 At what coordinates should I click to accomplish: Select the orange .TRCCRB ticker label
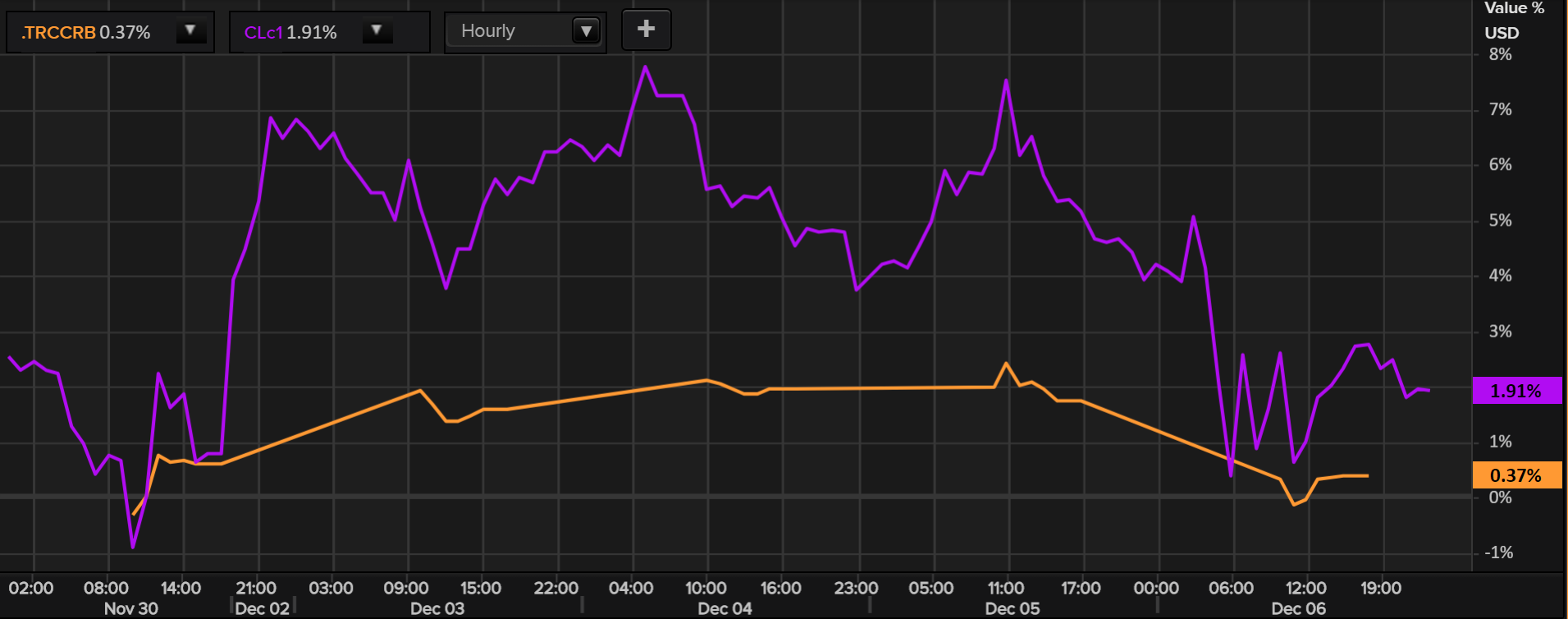58,33
